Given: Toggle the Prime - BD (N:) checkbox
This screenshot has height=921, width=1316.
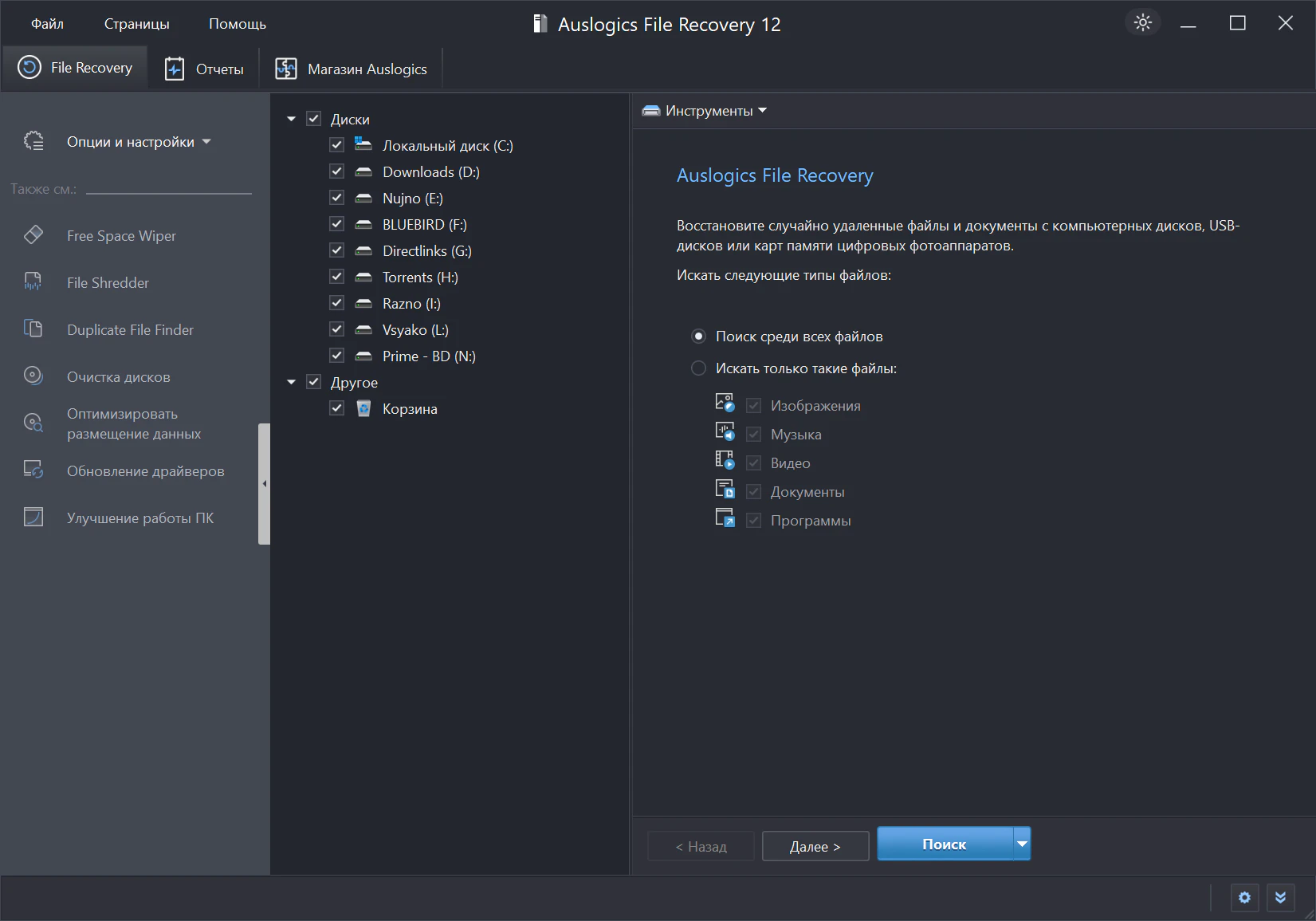Looking at the screenshot, I should pyautogui.click(x=337, y=356).
